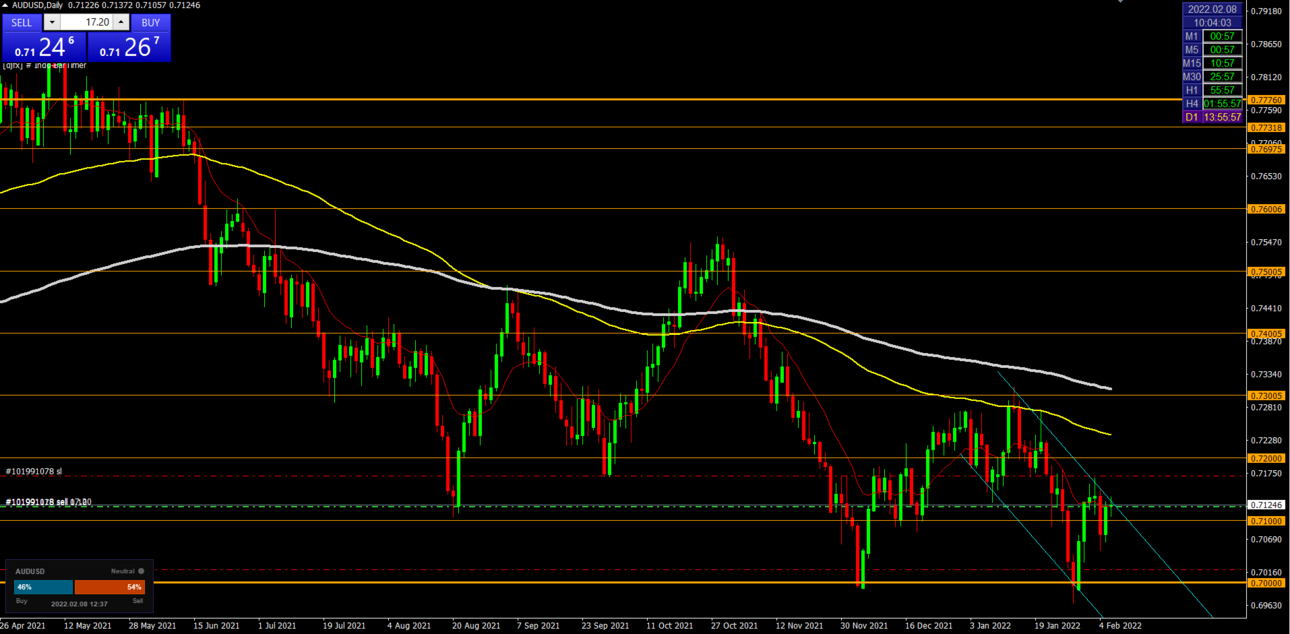The image size is (1290, 634).
Task: Select the H1 timeframe label
Action: (1191, 90)
